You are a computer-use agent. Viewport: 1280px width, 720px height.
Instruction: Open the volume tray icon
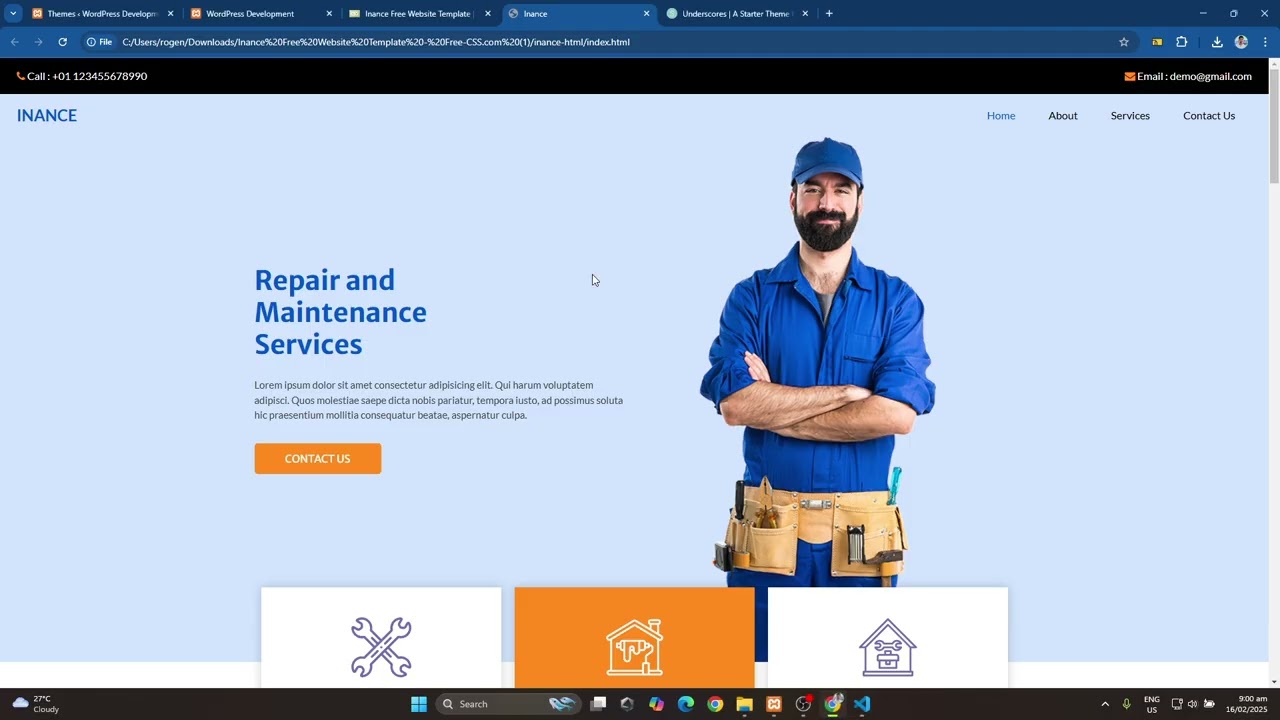1192,704
